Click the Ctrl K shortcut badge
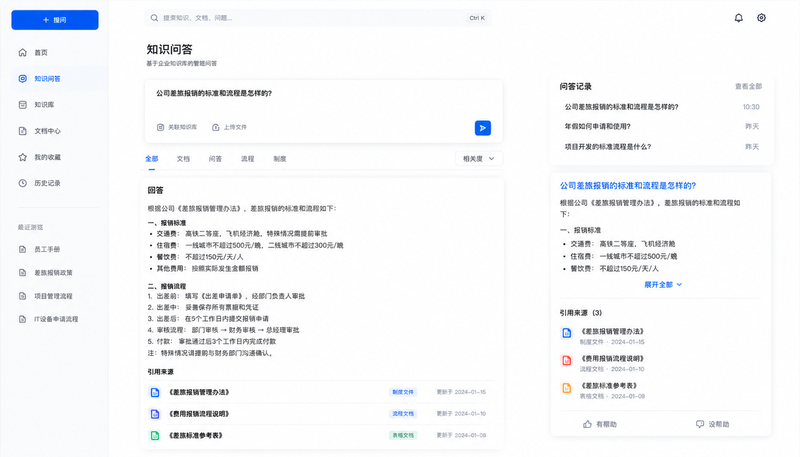800x457 pixels. pos(477,18)
